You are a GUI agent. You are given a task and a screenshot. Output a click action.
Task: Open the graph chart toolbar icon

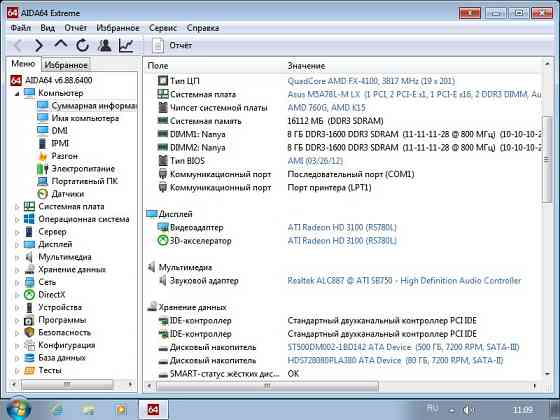pyautogui.click(x=126, y=45)
